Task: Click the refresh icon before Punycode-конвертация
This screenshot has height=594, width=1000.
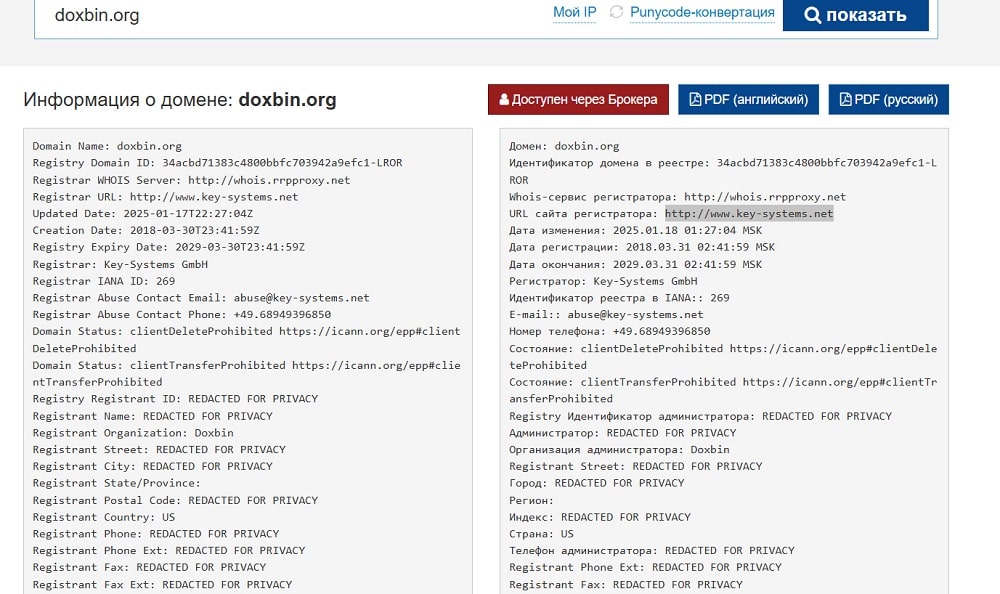Action: [x=615, y=12]
